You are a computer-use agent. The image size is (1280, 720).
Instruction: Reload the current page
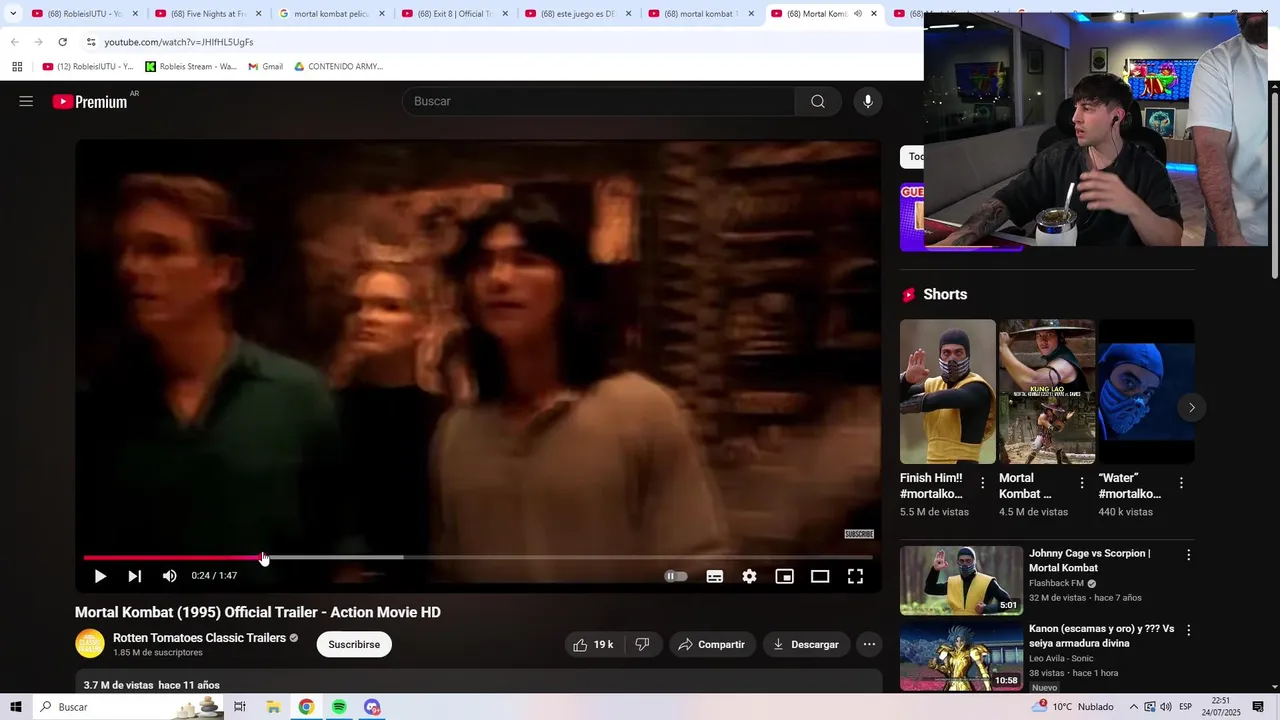click(x=62, y=42)
